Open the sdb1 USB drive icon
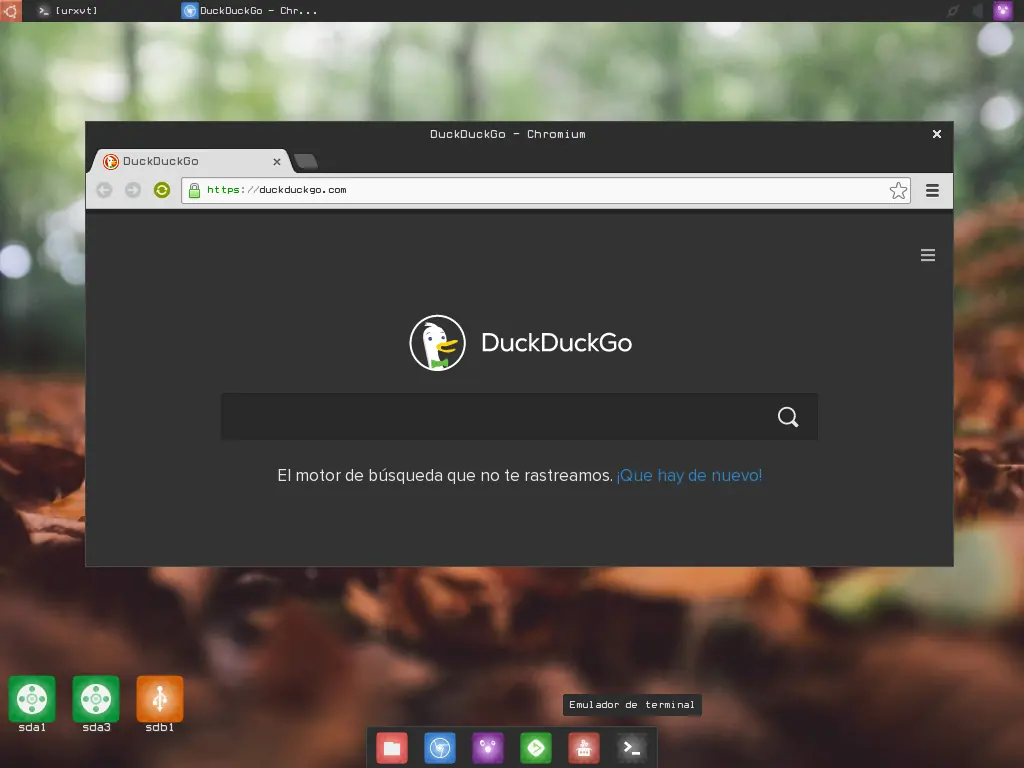Viewport: 1024px width, 768px height. tap(160, 703)
